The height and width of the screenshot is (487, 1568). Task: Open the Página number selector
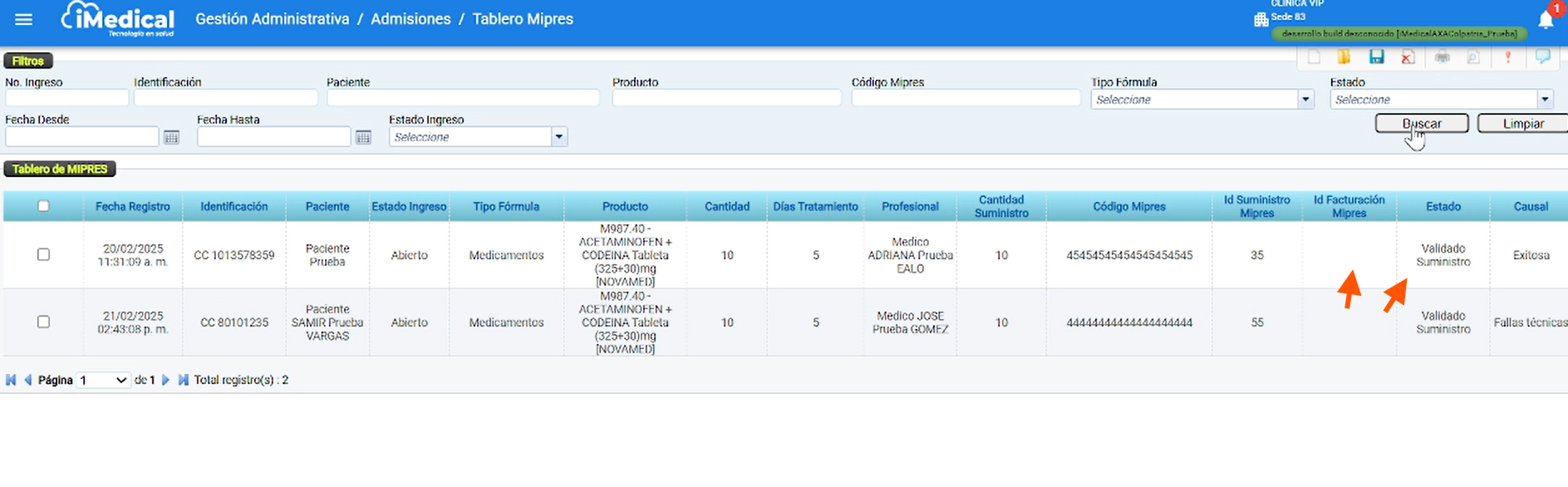point(104,380)
